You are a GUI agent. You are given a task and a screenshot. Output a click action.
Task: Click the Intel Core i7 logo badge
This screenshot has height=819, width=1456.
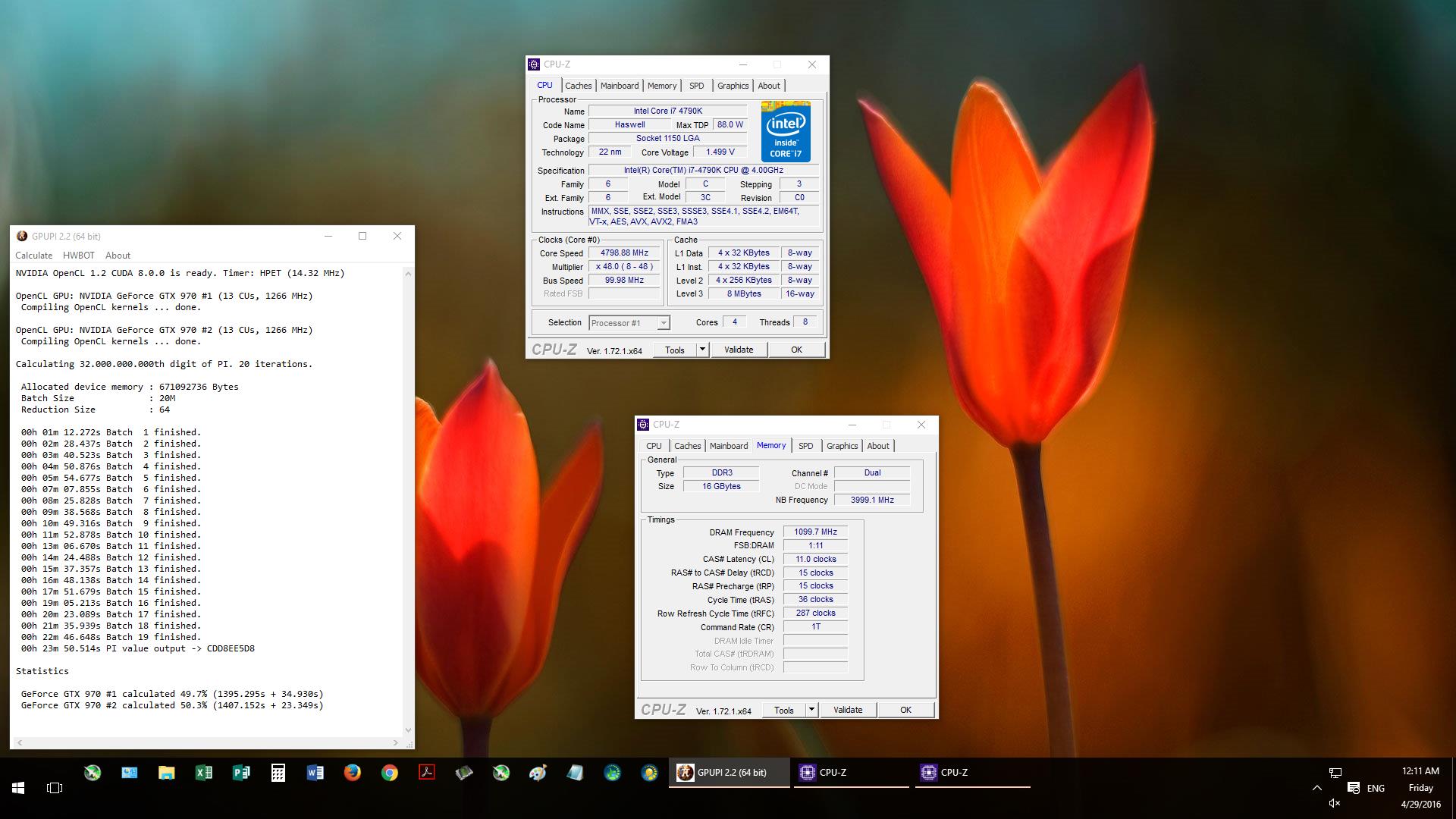coord(786,131)
